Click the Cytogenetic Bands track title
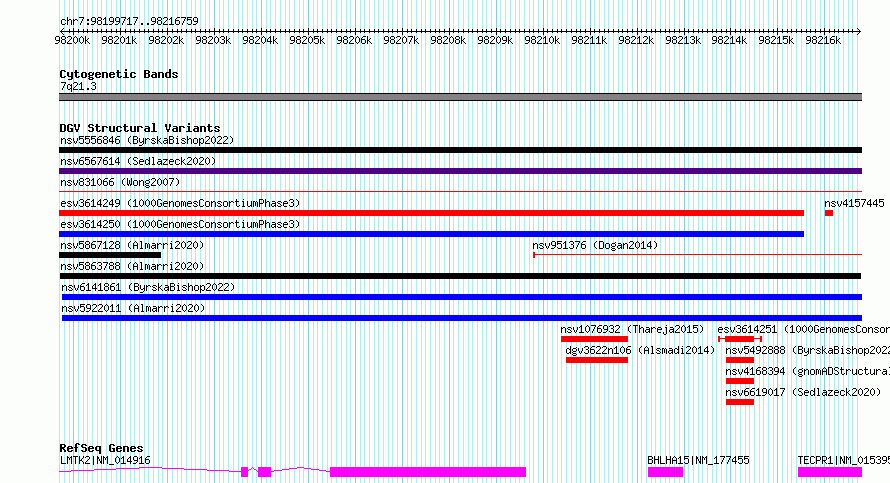The width and height of the screenshot is (890, 483). (x=119, y=74)
